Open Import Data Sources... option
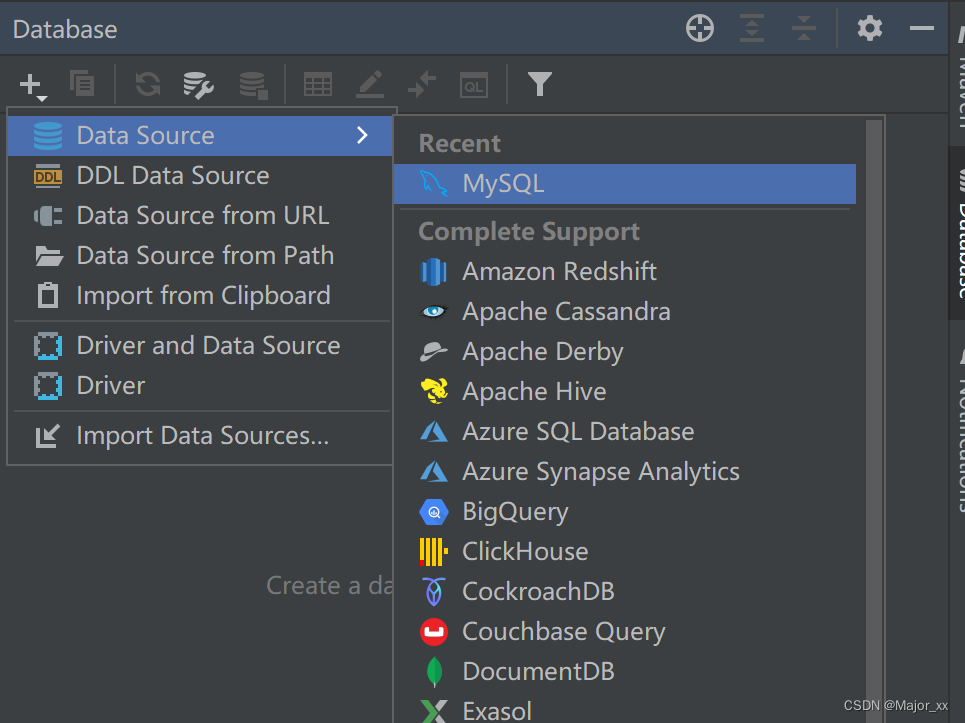 200,435
